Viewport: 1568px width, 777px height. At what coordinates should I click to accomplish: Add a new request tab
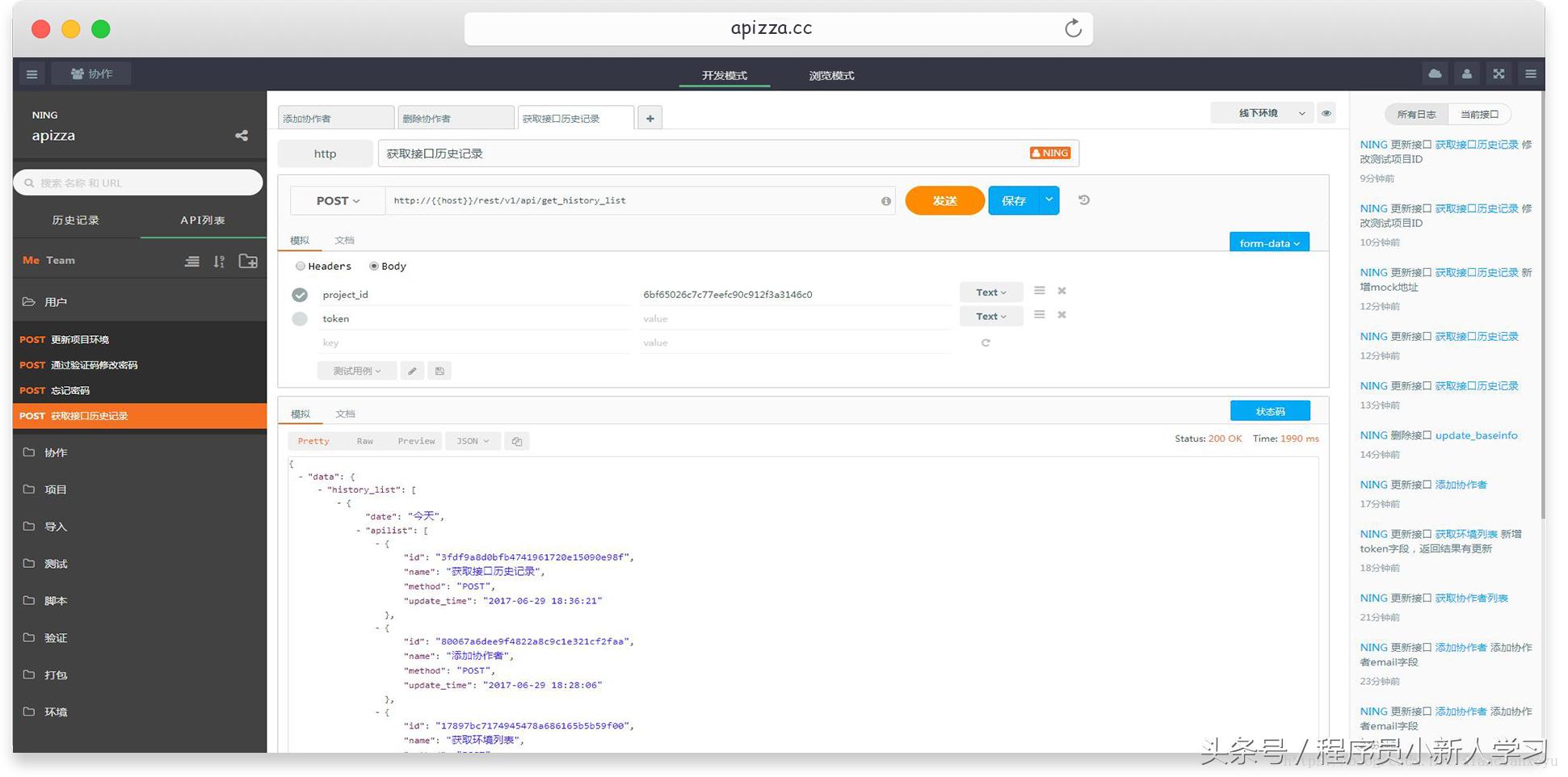tap(649, 118)
